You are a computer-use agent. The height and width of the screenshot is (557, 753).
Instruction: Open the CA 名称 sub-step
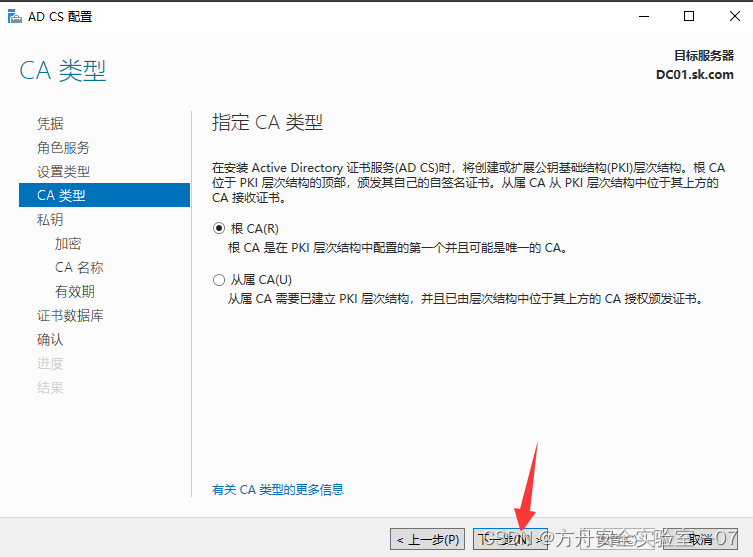[79, 267]
